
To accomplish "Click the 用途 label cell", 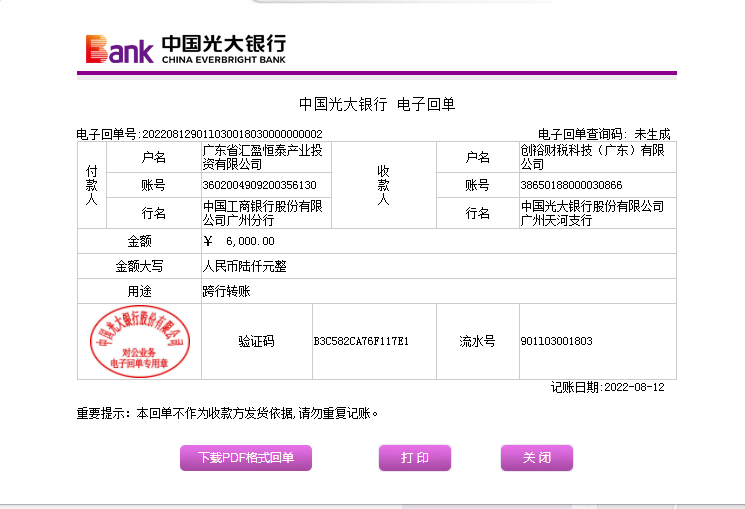I will 139,291.
